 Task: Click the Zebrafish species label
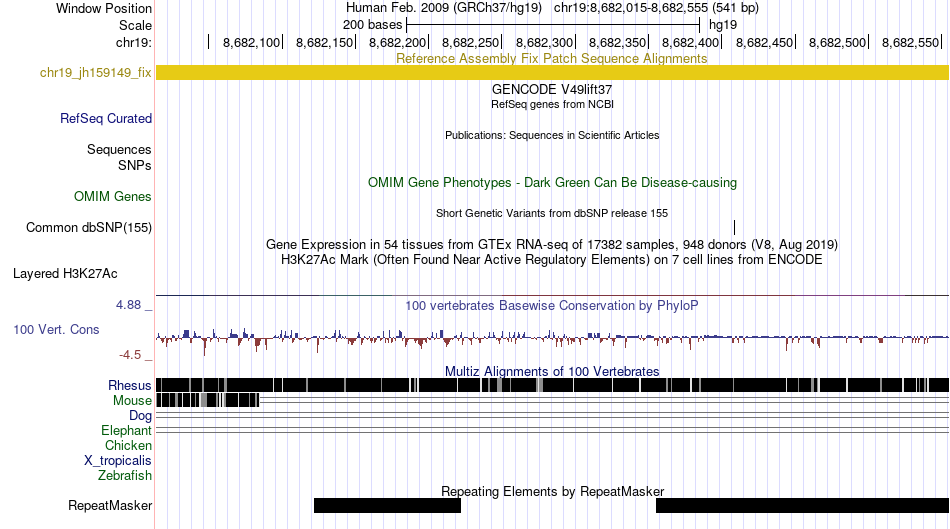(x=125, y=476)
